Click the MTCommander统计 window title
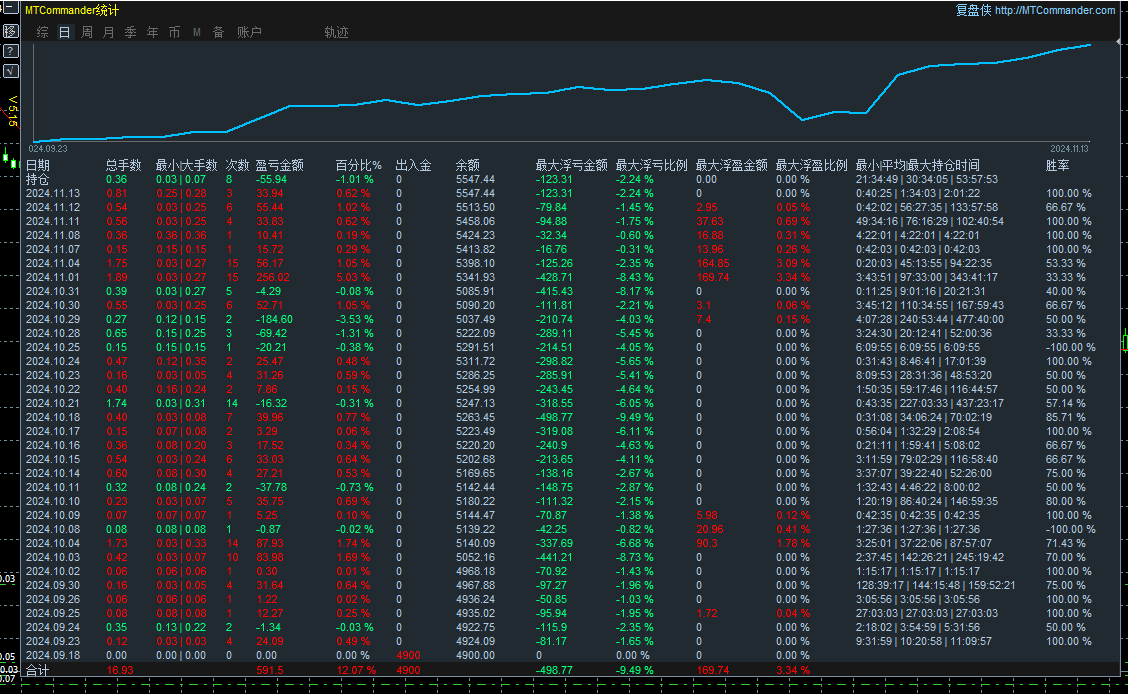Image resolution: width=1128 pixels, height=694 pixels. click(x=72, y=10)
